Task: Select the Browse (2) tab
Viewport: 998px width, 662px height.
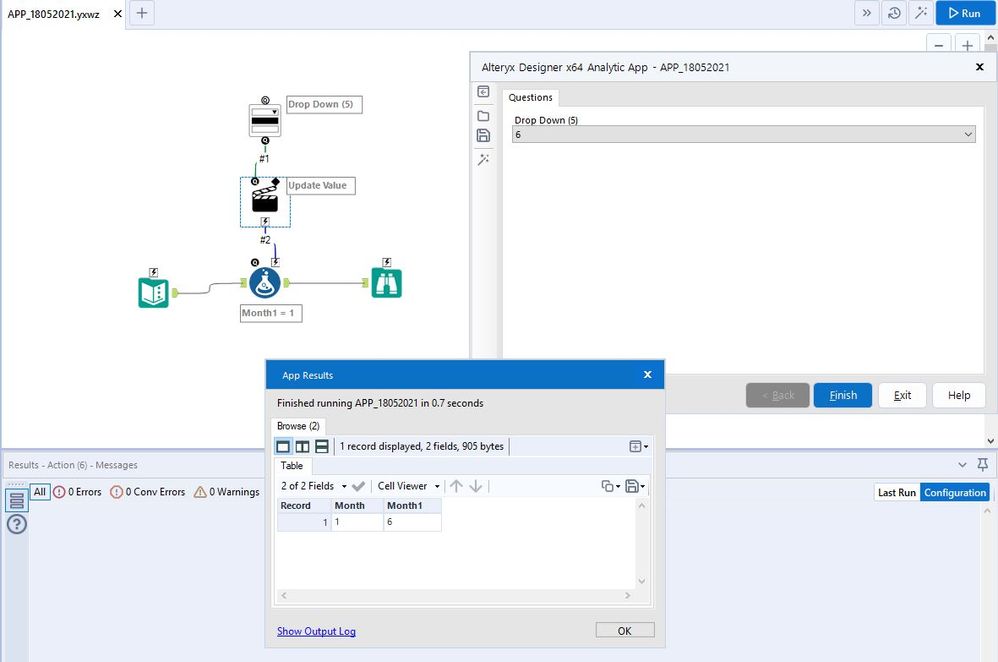Action: point(298,426)
